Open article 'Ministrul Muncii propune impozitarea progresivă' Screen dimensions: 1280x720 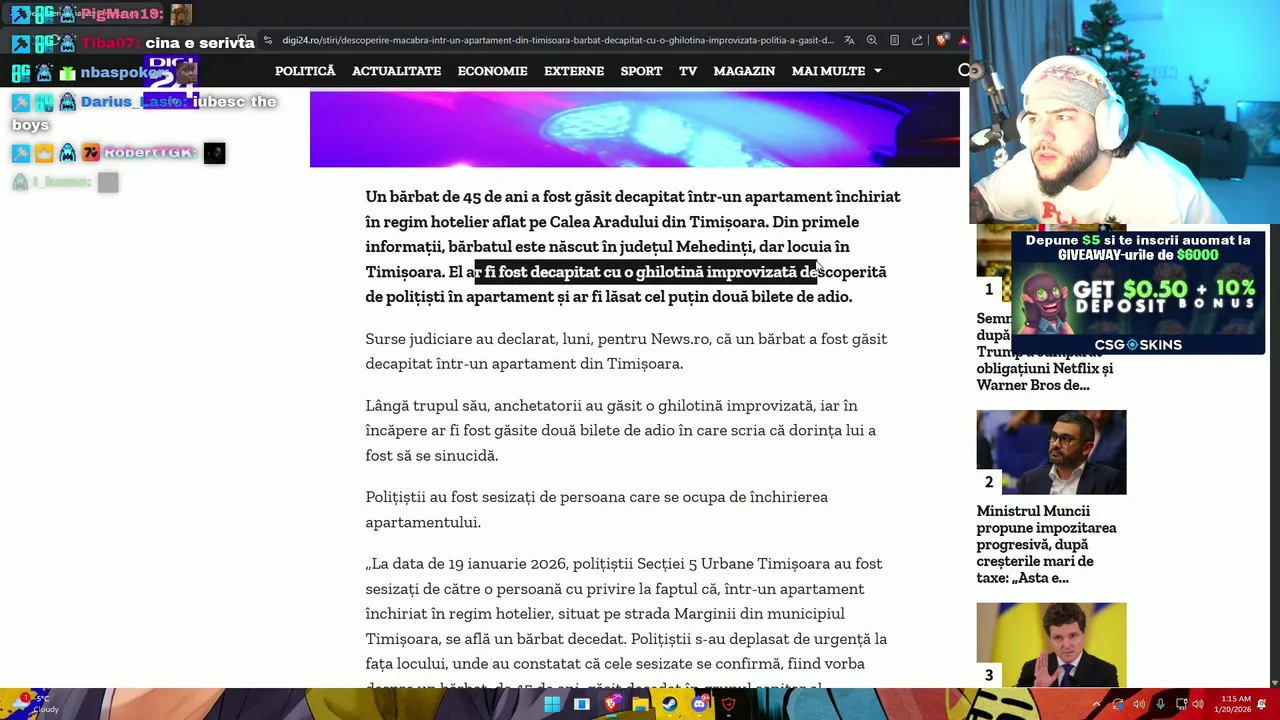pyautogui.click(x=1046, y=544)
